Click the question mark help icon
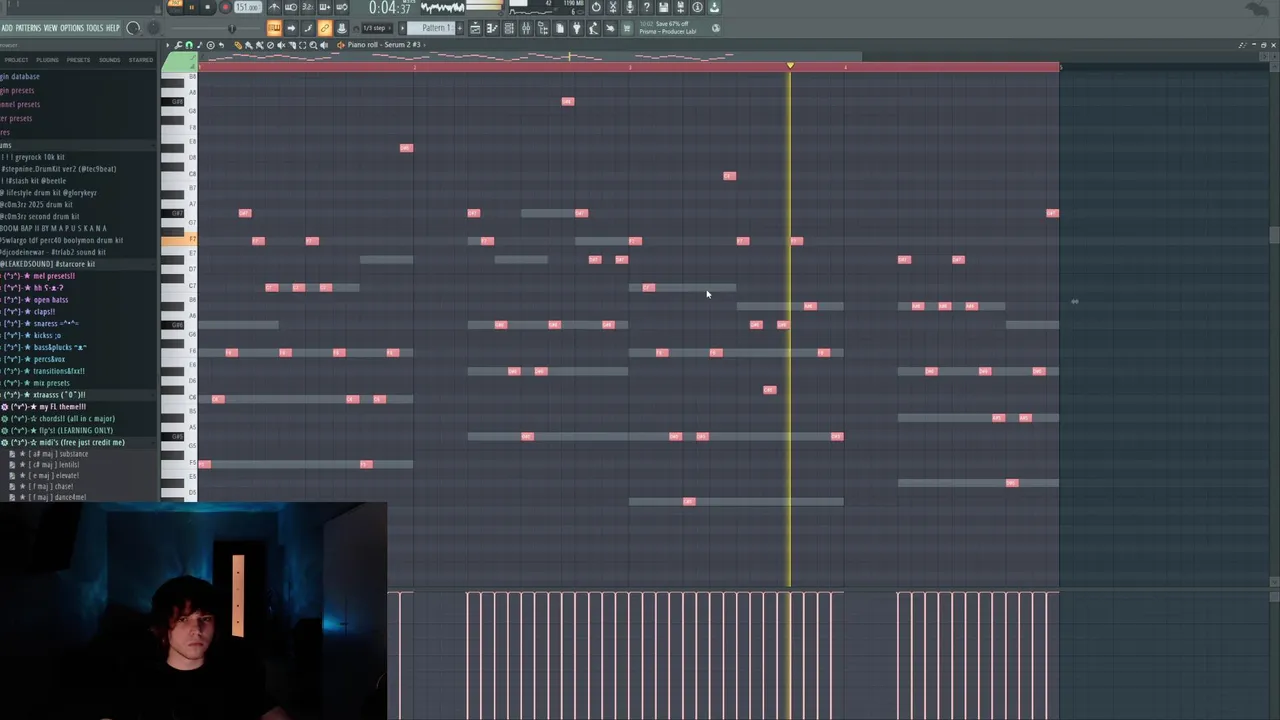Viewport: 1280px width, 720px height. tap(646, 7)
